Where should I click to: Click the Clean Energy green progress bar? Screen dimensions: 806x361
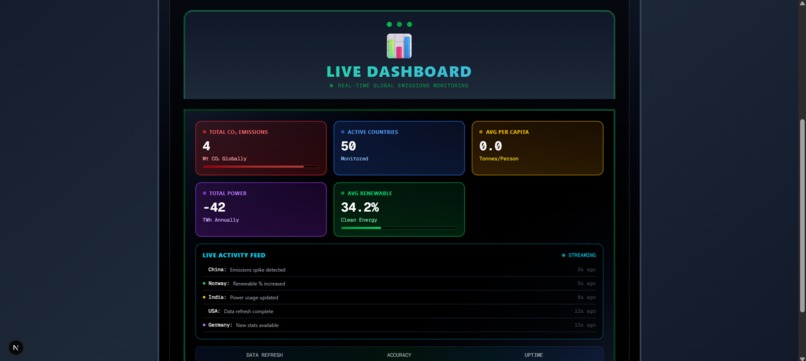399,228
